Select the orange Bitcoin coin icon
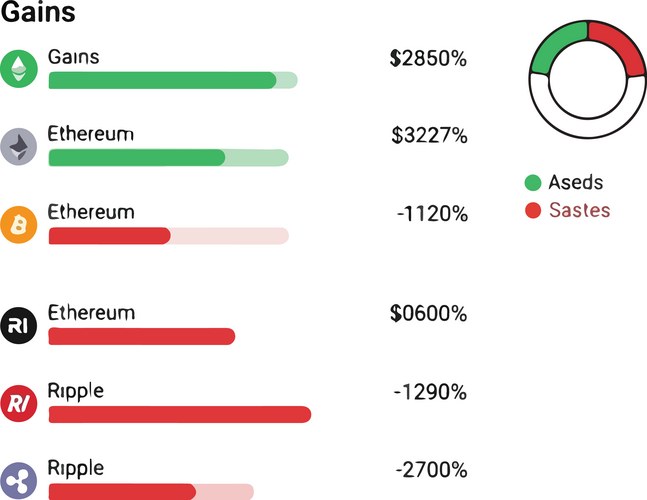The height and width of the screenshot is (500, 647). pyautogui.click(x=18, y=225)
